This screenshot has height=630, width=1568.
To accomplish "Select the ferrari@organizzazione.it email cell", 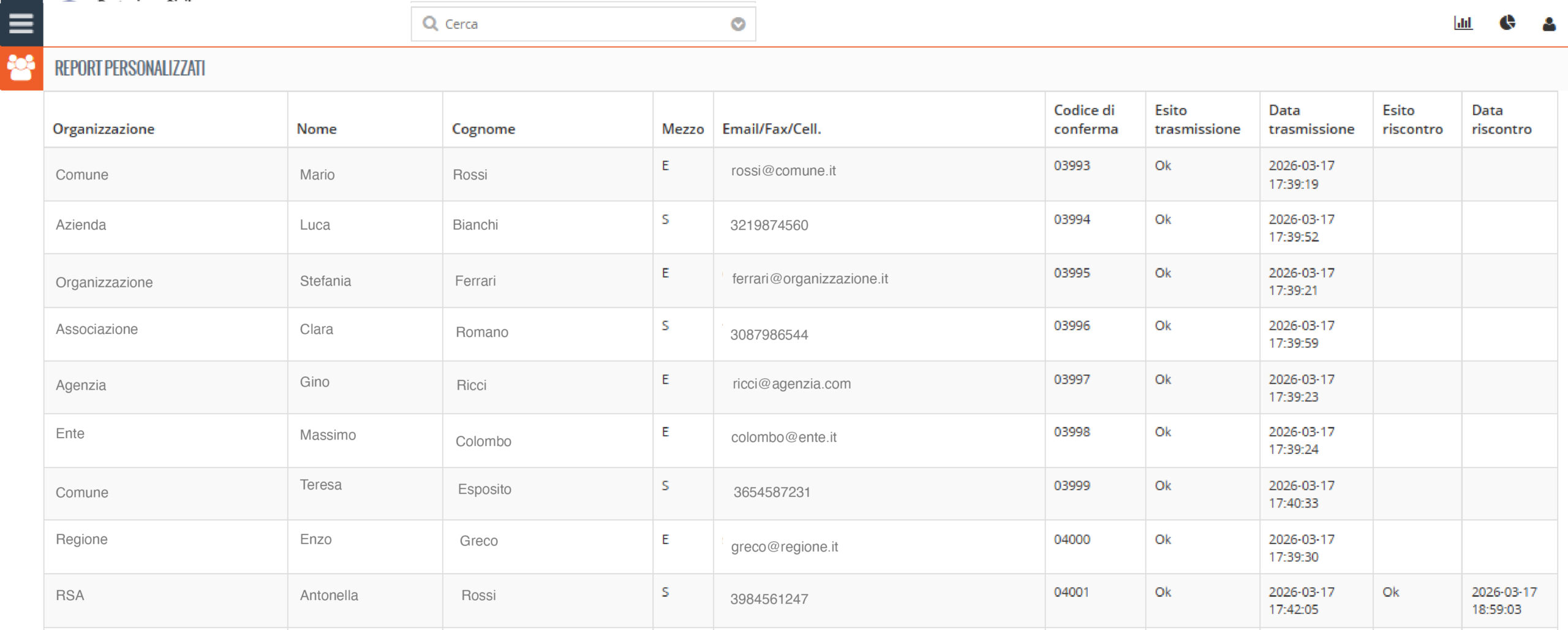I will click(809, 279).
